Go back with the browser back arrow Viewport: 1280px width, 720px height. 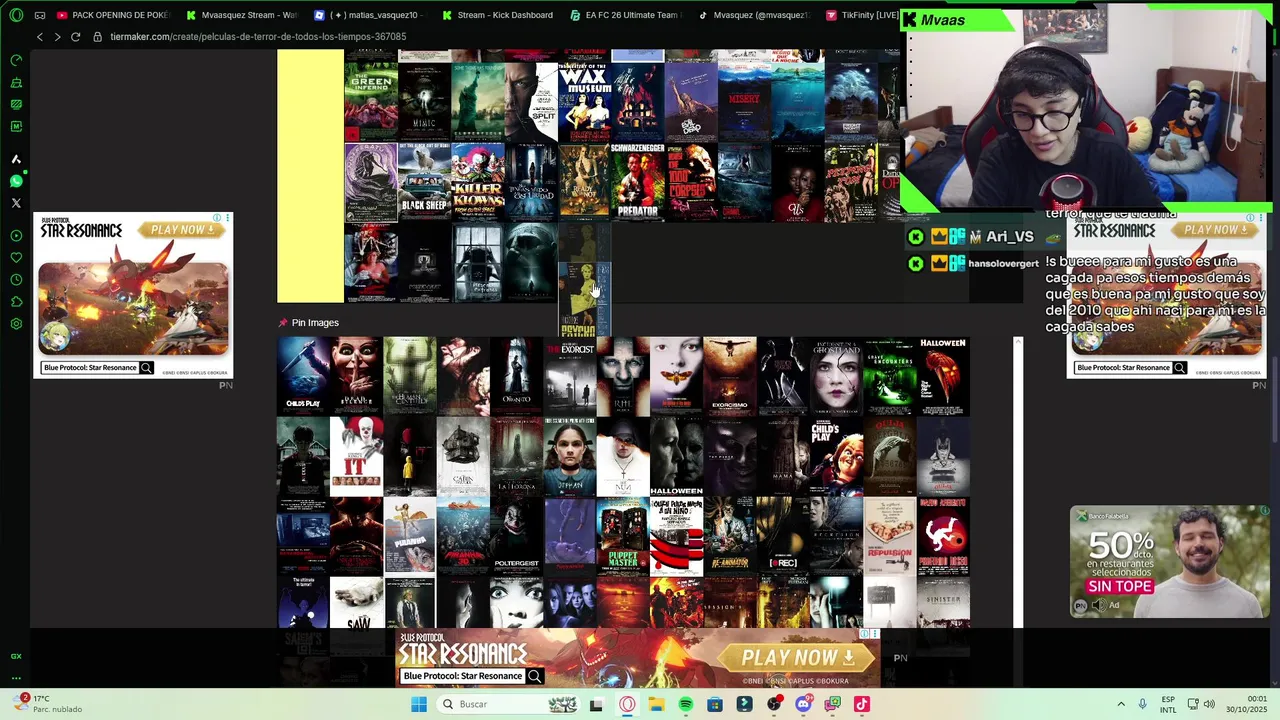point(40,37)
